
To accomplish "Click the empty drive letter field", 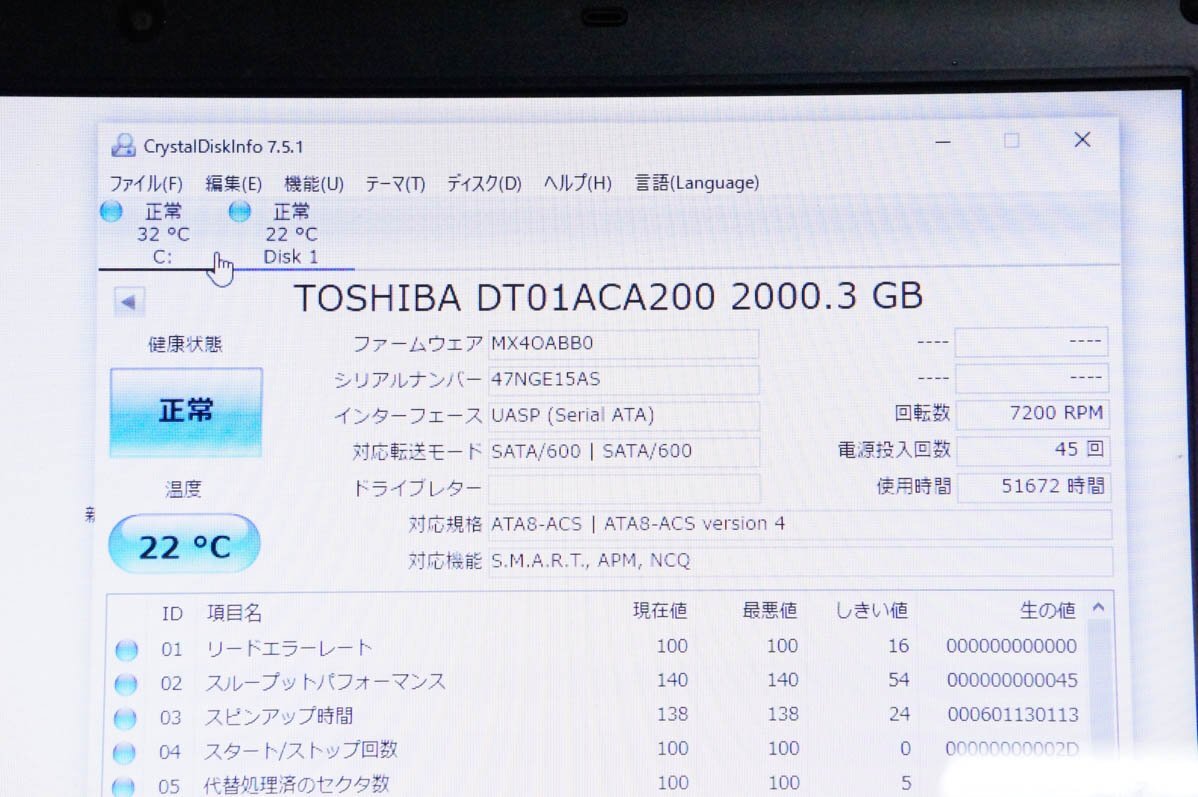I will coord(624,488).
